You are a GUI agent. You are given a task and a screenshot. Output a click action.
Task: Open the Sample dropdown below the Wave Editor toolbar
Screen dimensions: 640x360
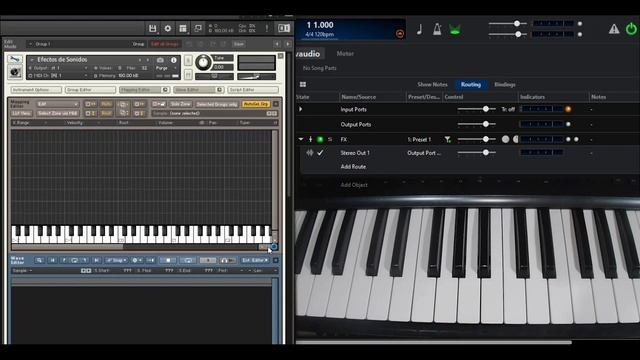22,270
